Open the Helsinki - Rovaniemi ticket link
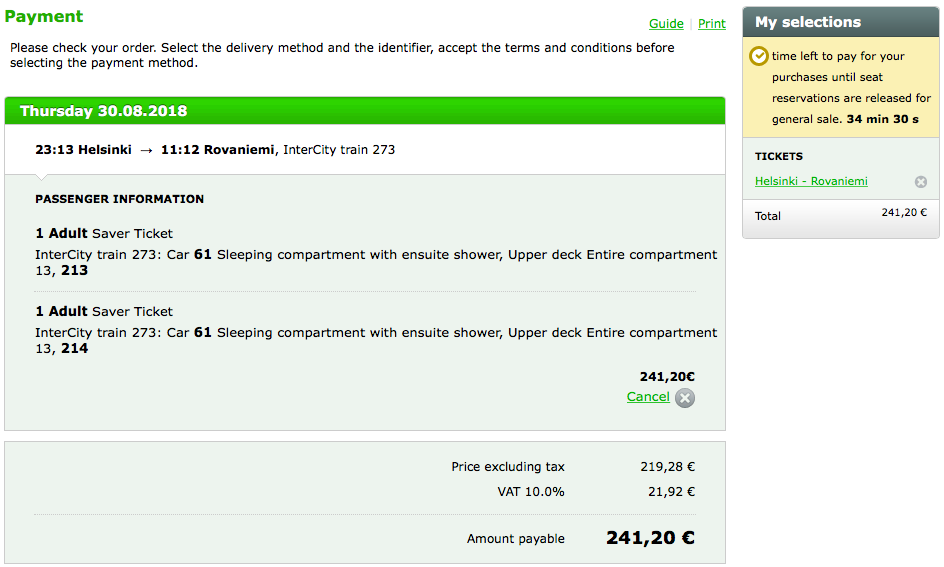The width and height of the screenshot is (944, 567). click(811, 181)
